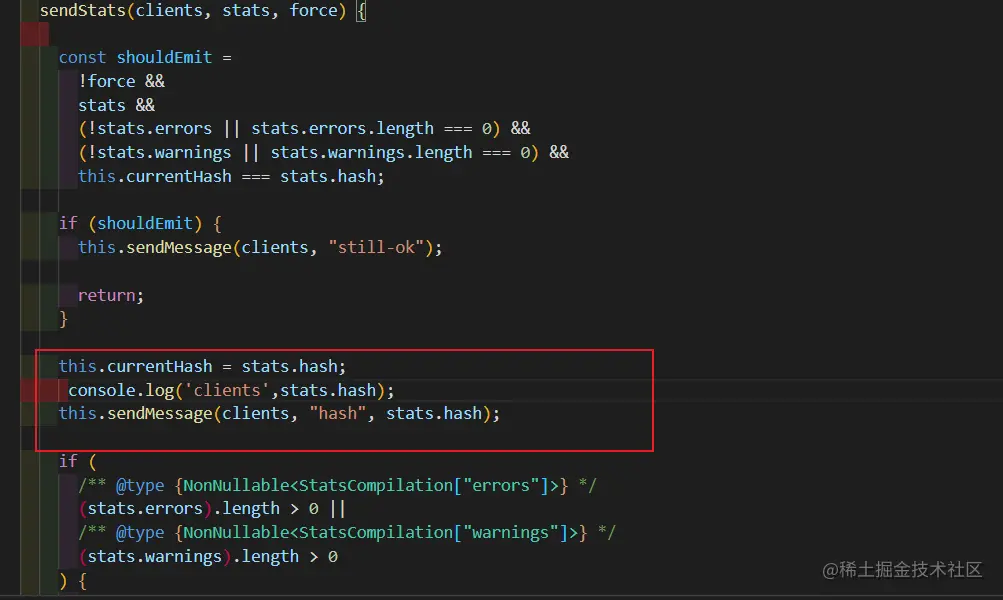The height and width of the screenshot is (600, 1003).
Task: Click the console.log call
Action: (x=231, y=390)
